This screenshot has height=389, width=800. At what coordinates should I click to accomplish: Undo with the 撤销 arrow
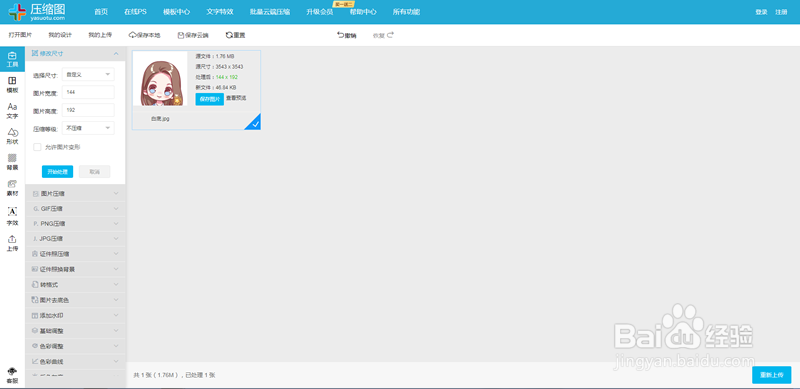(346, 35)
